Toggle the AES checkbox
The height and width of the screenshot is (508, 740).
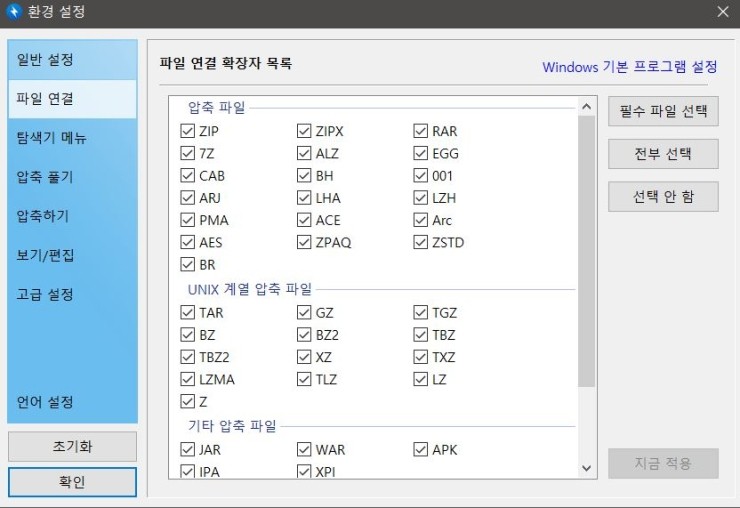click(187, 242)
